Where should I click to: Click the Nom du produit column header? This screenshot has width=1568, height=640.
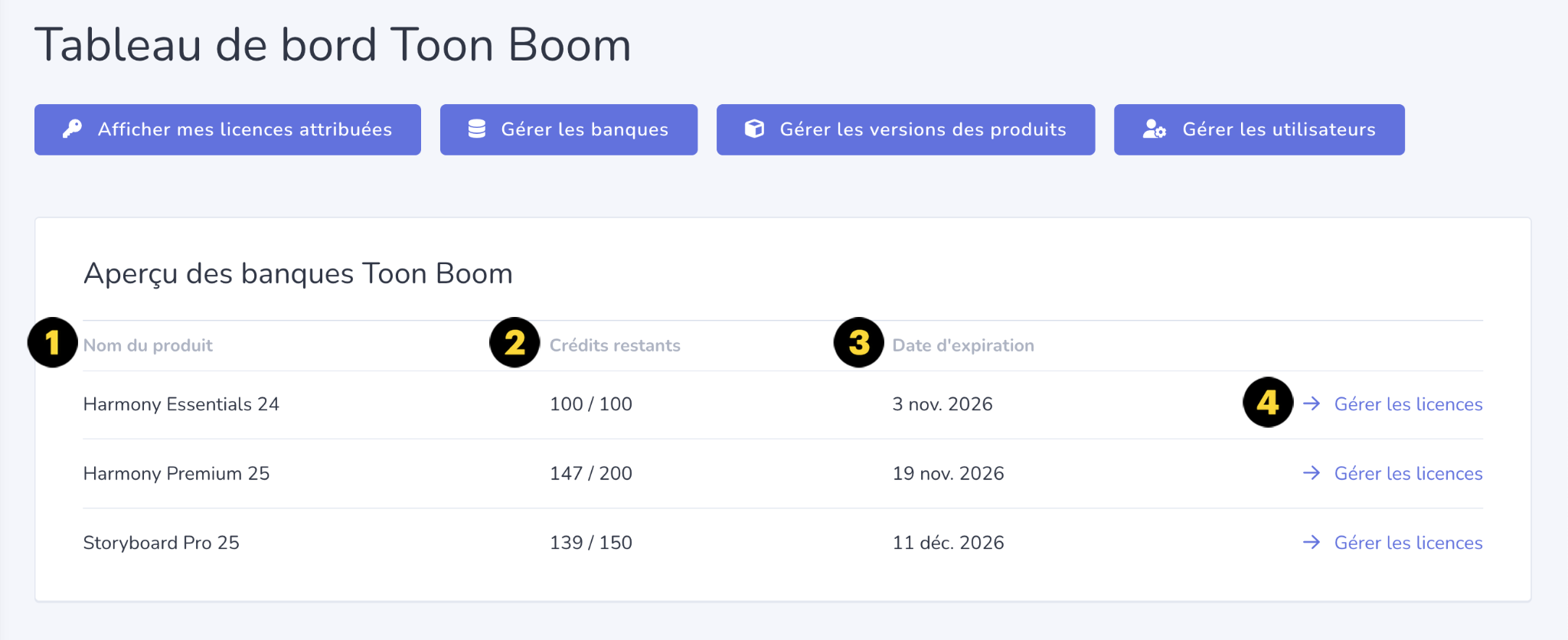[148, 345]
